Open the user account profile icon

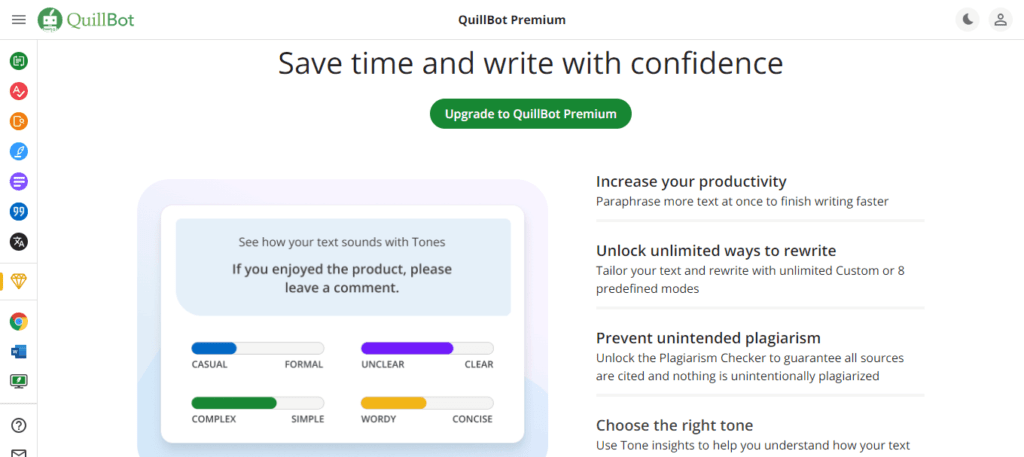pyautogui.click(x=999, y=20)
